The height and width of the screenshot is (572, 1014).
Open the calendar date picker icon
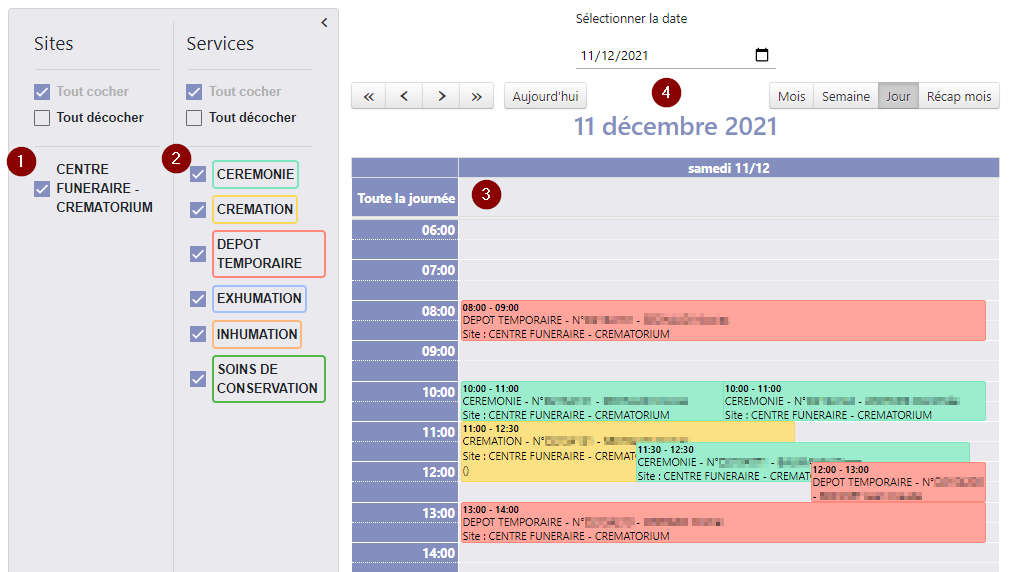762,55
